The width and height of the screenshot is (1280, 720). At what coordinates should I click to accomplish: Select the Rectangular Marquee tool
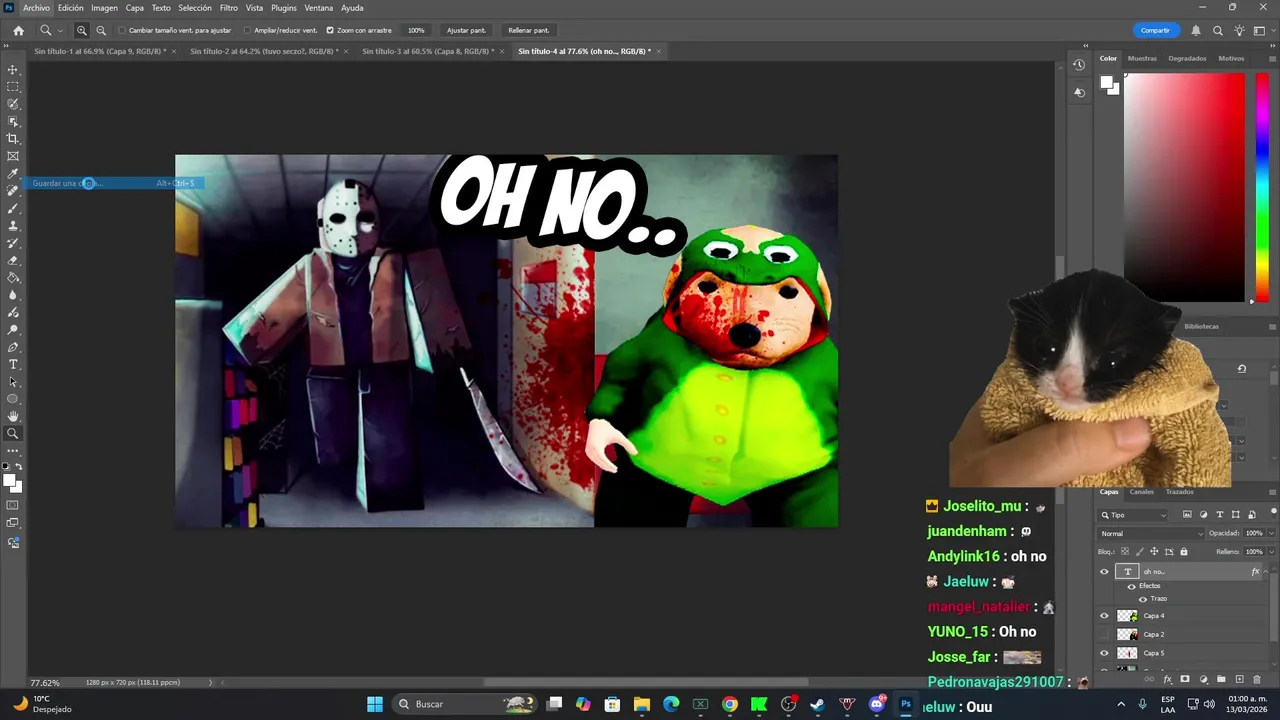[13, 87]
